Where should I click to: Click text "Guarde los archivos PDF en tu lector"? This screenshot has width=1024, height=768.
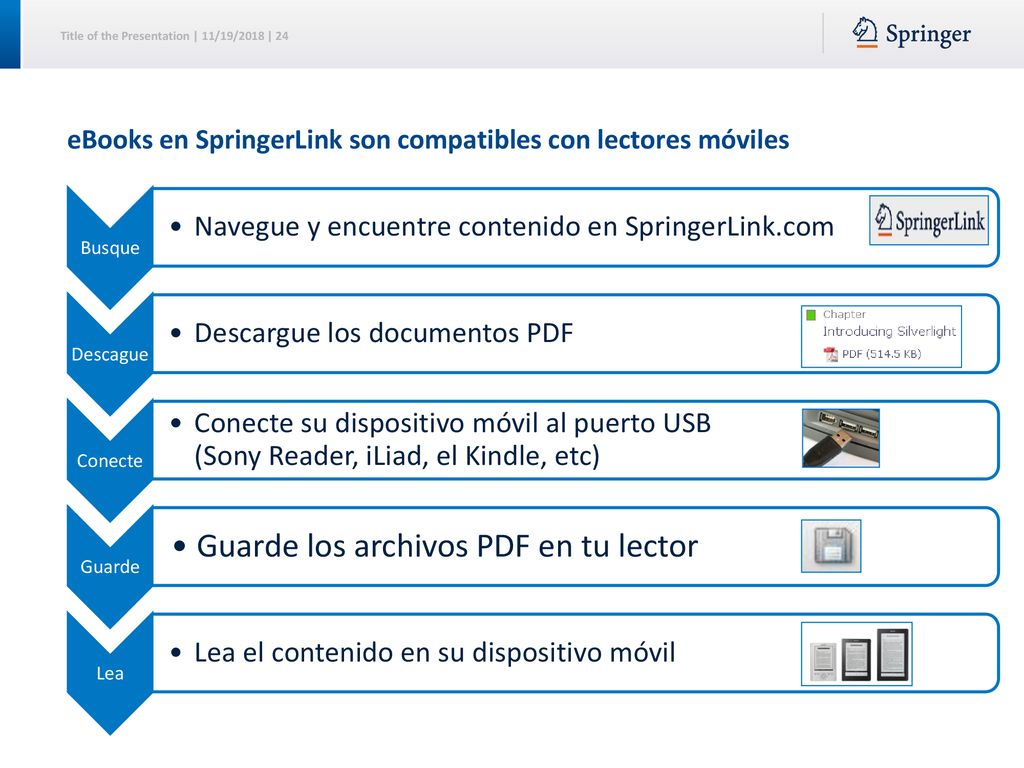pyautogui.click(x=447, y=546)
